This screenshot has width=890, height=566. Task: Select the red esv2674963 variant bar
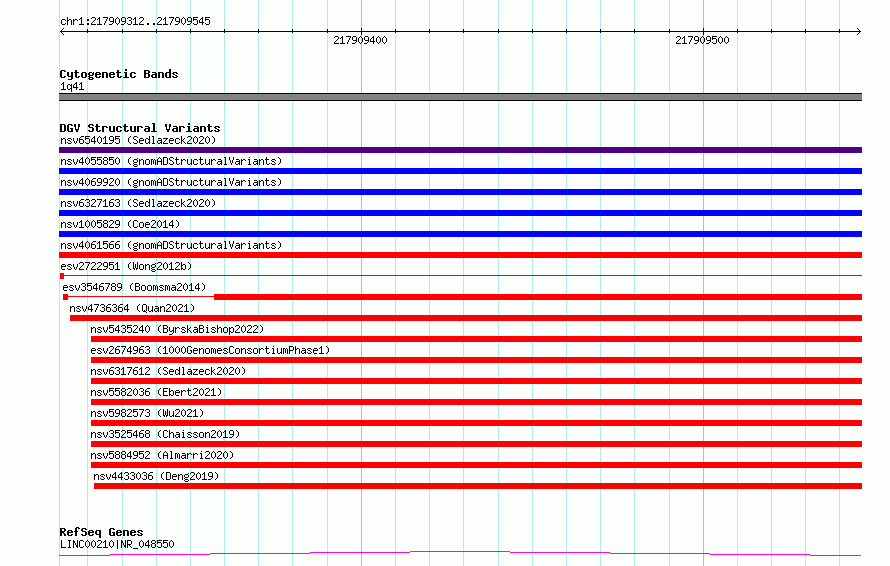(x=476, y=360)
